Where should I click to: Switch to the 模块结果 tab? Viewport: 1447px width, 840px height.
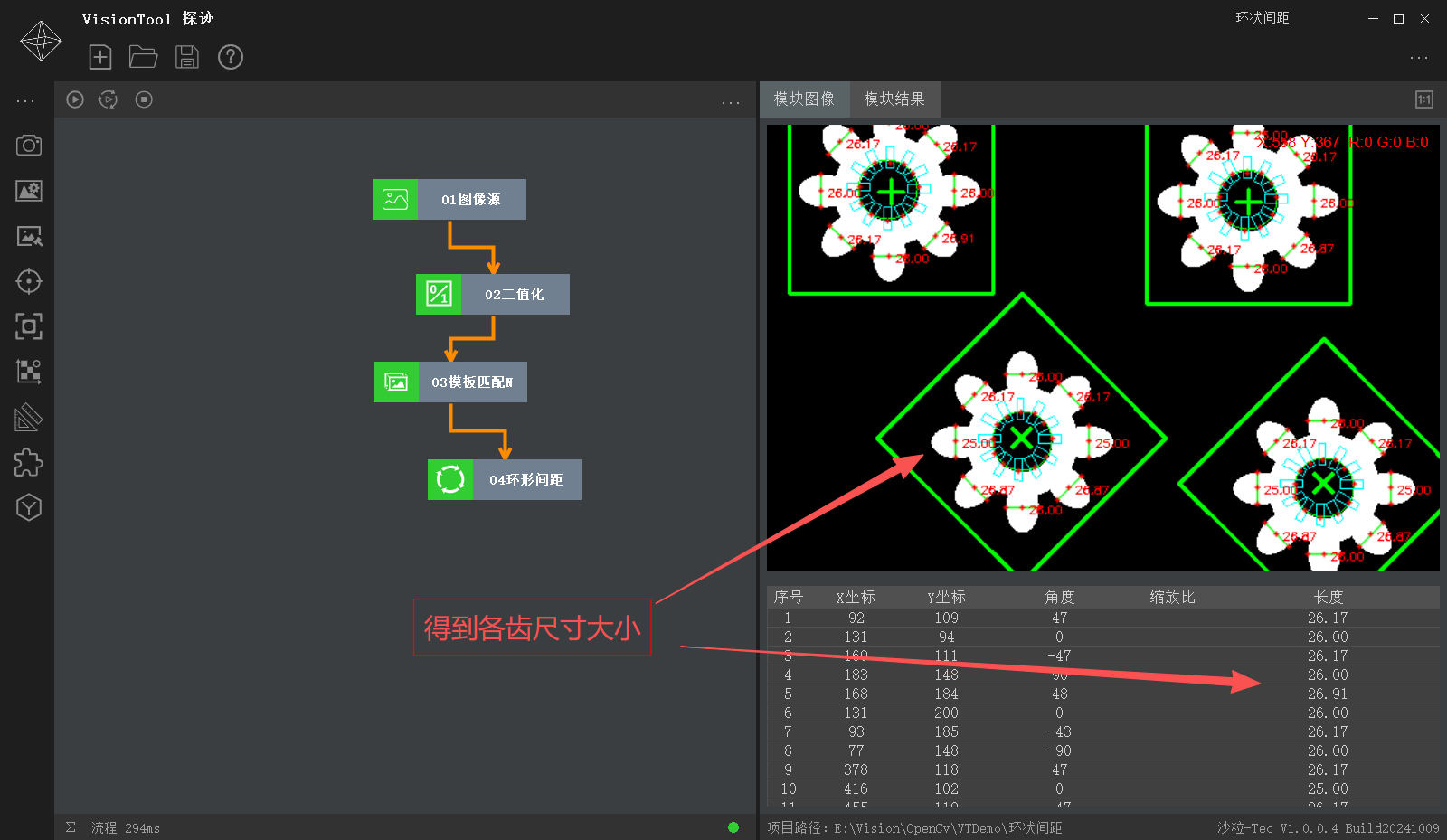point(894,99)
